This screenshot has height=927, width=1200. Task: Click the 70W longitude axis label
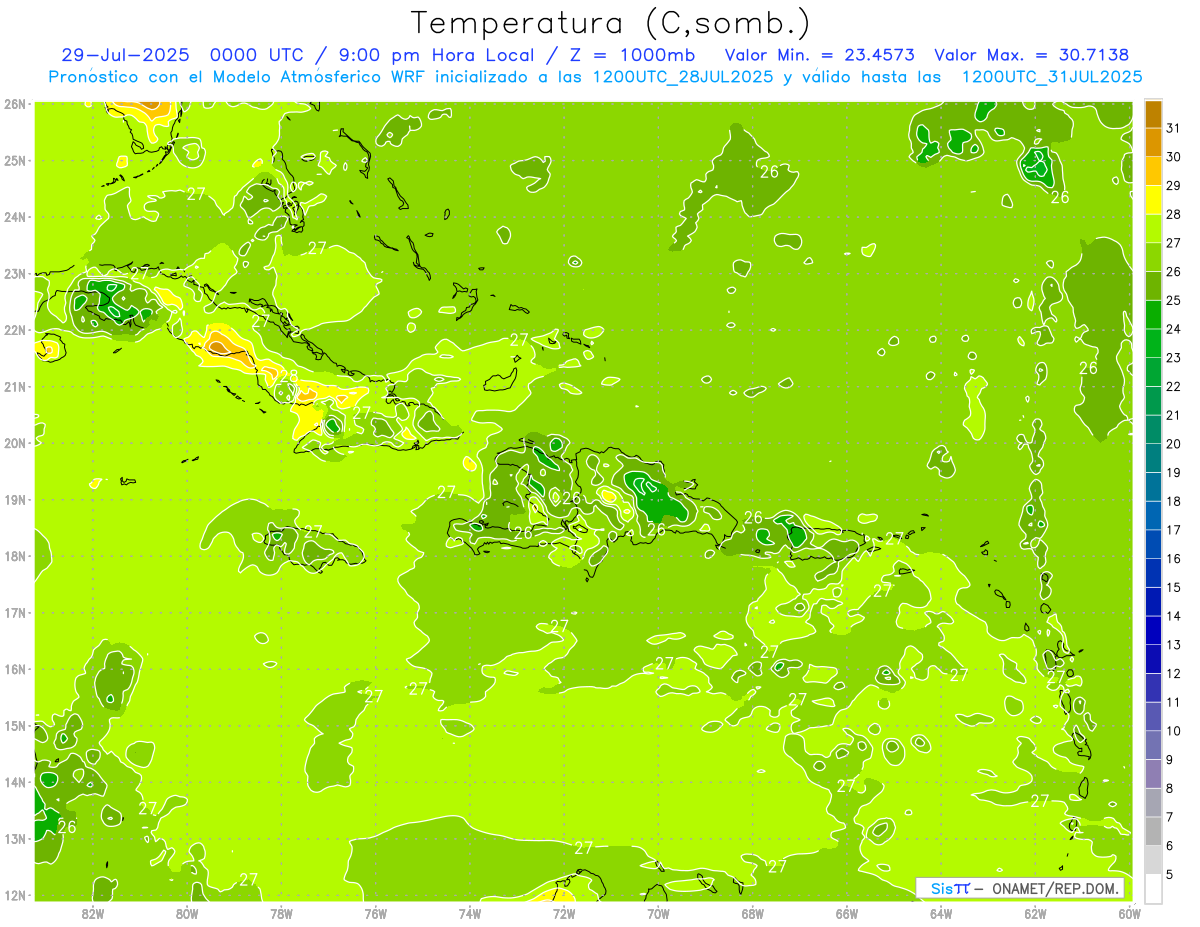tap(658, 913)
